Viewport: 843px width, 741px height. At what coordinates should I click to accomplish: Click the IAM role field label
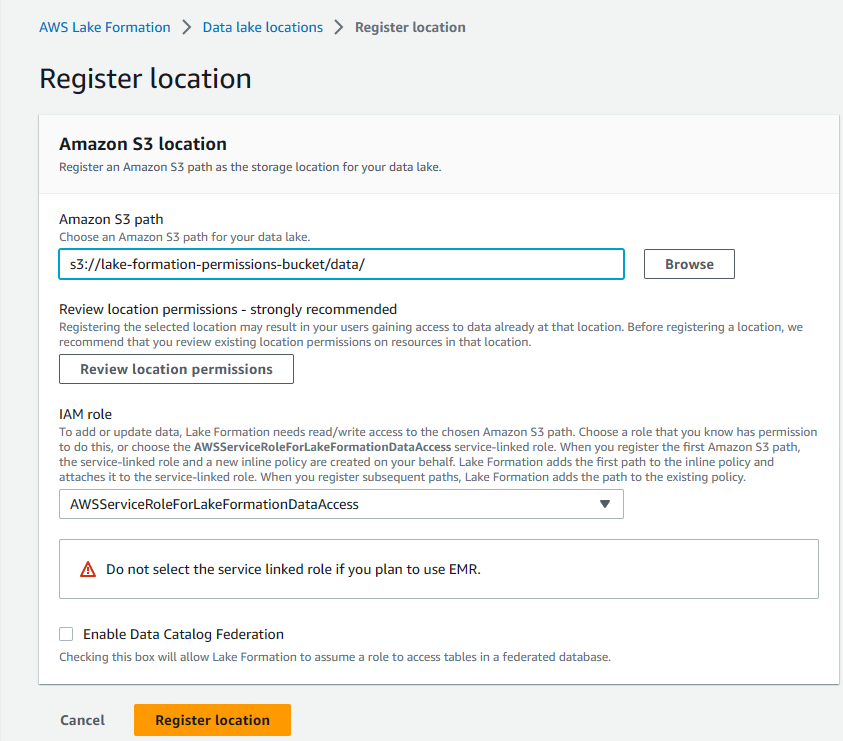click(x=85, y=413)
